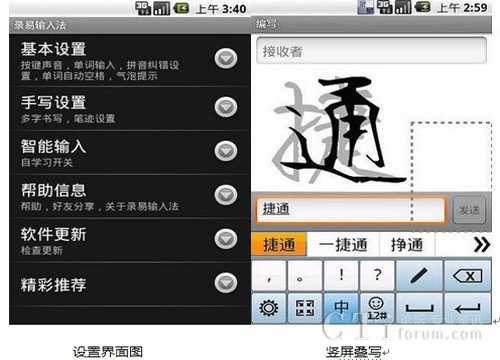This screenshot has width=500, height=360.
Task: Choose candidate 一捷通
Action: pos(343,245)
